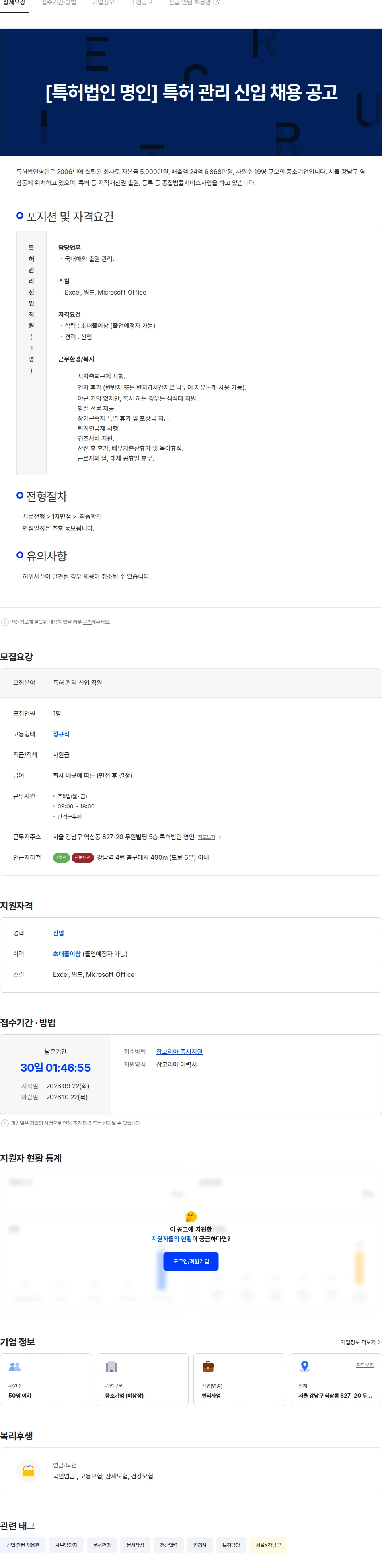Click the 회사 내규에 따름 (면접 후 결정) salary text
Image resolution: width=382 pixels, height=1568 pixels.
coord(92,775)
